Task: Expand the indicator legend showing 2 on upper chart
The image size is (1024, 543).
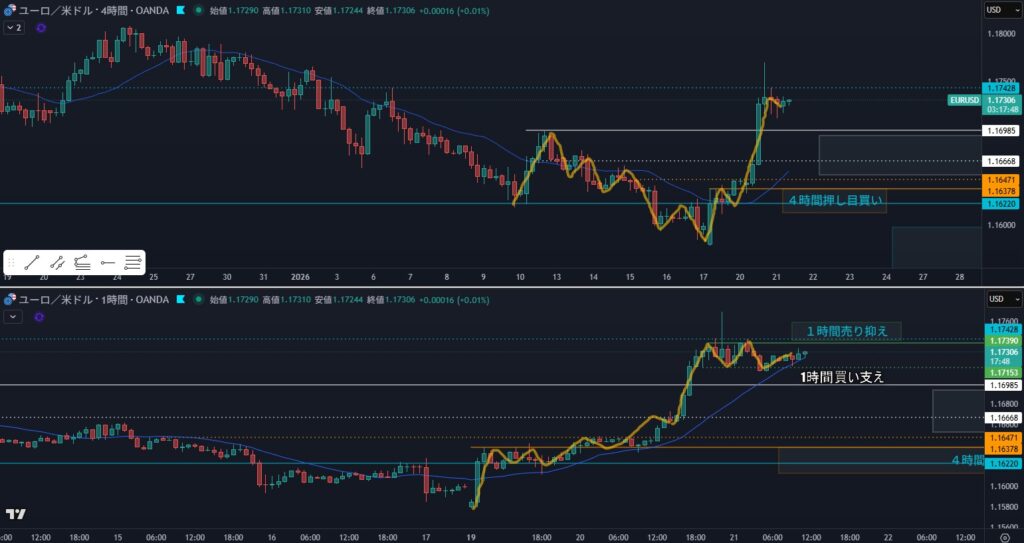Action: pos(14,28)
